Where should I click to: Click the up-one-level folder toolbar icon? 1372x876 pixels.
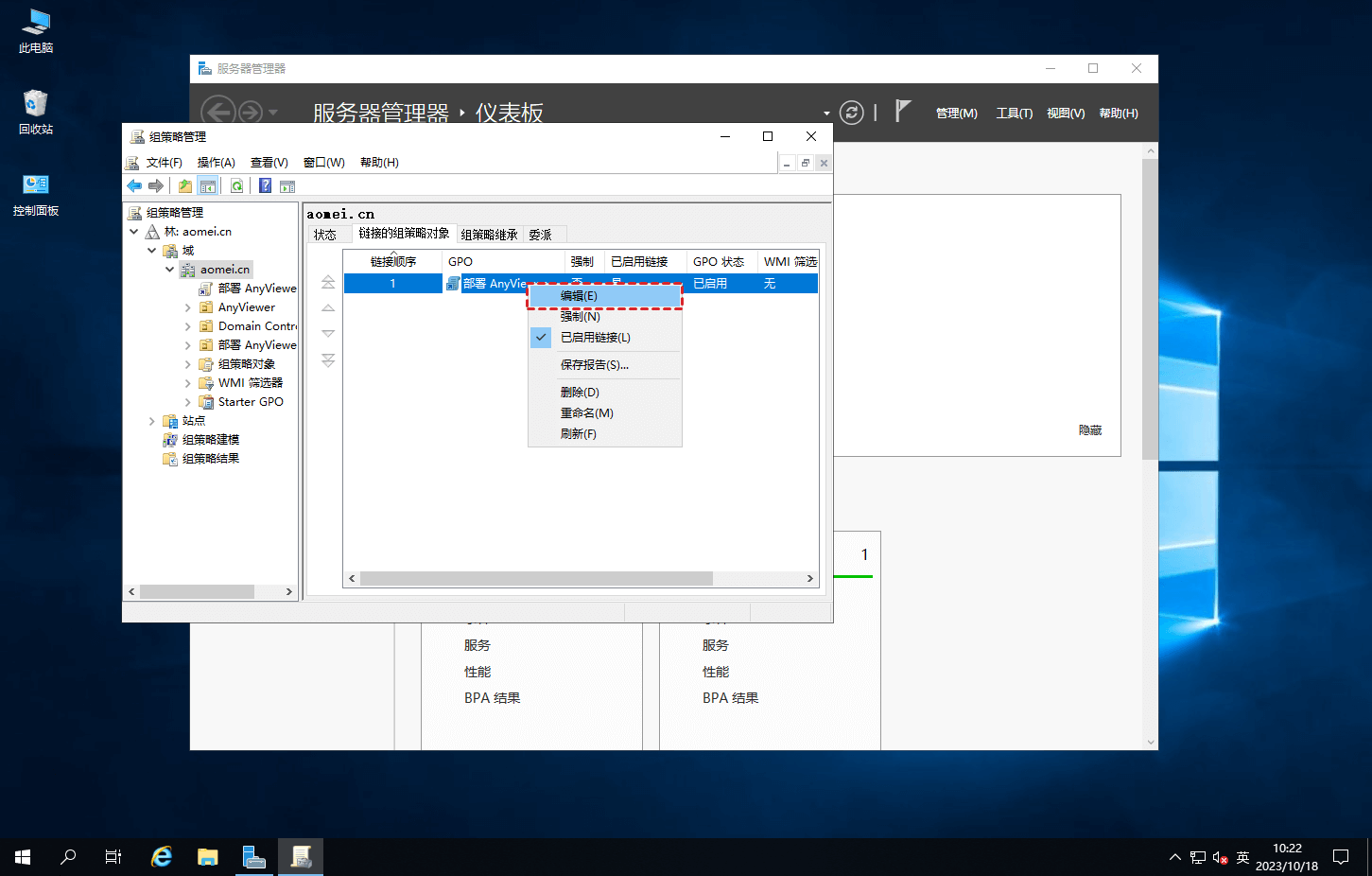click(185, 186)
